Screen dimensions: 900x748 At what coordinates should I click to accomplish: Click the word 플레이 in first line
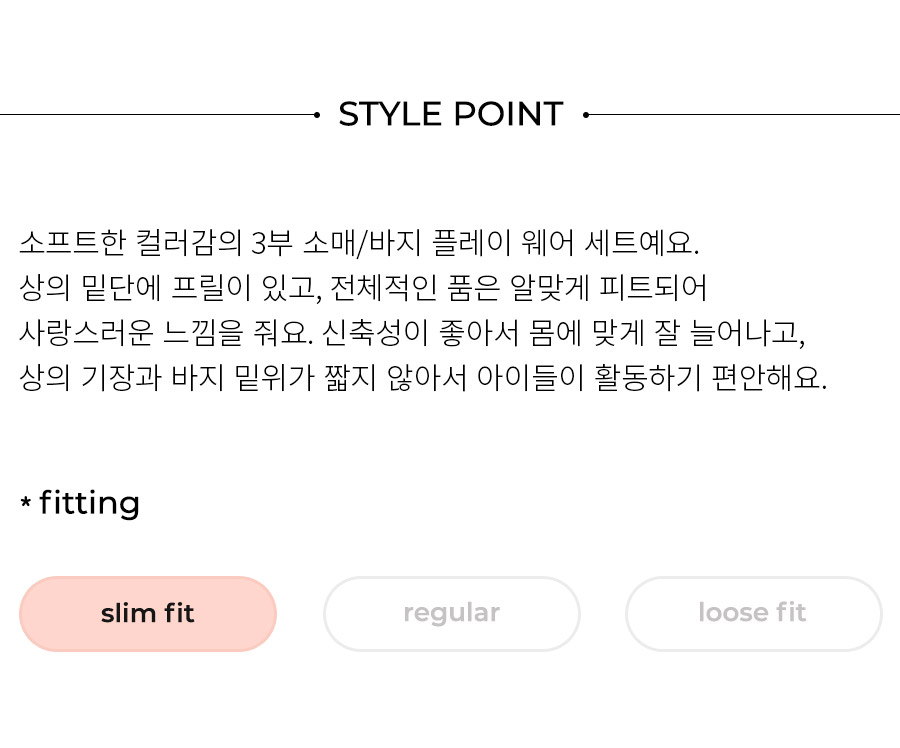[471, 242]
